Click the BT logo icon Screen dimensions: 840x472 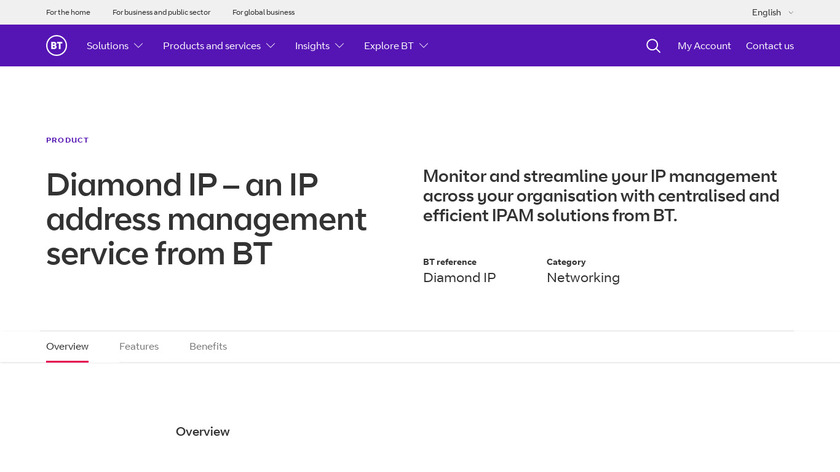(56, 46)
